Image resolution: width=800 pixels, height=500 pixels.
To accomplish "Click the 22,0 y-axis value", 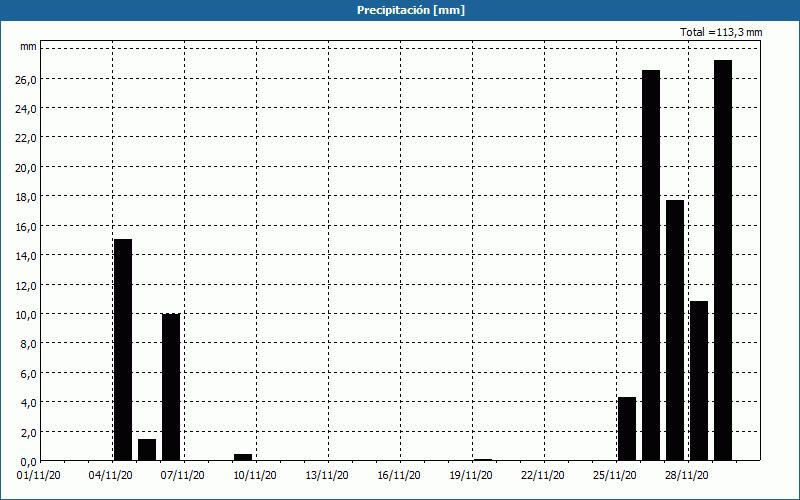I will coord(26,138).
